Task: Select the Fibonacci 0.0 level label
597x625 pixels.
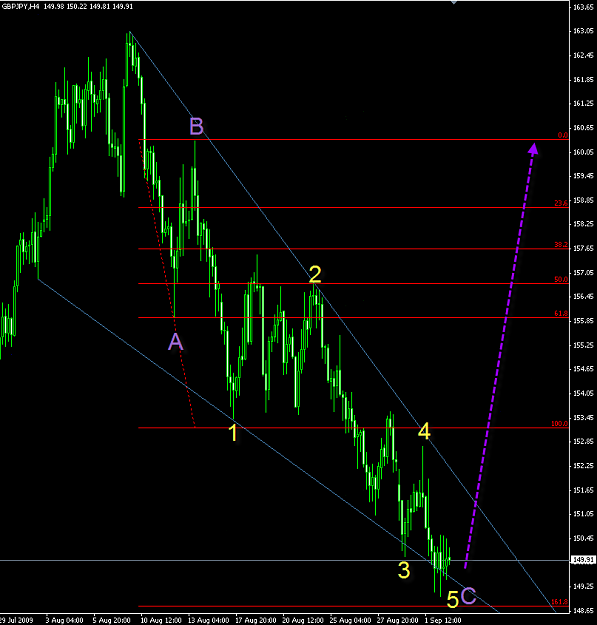Action: tap(563, 135)
